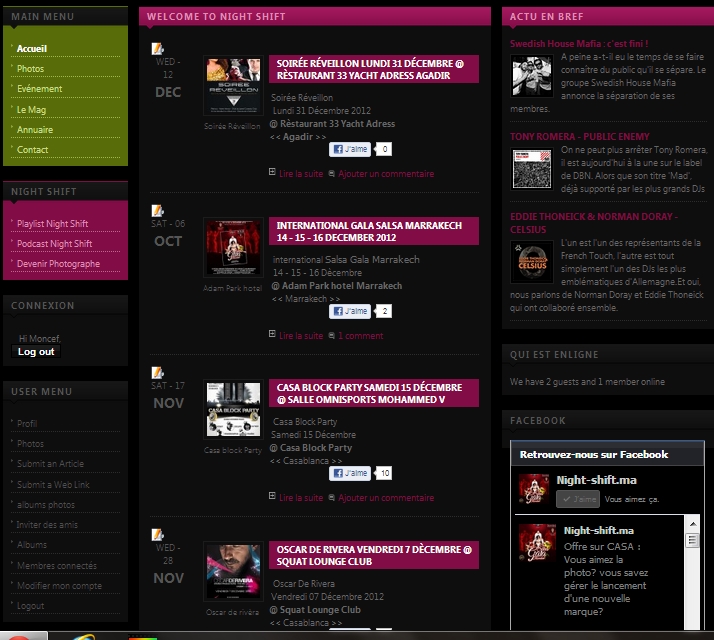Open the 1 comment link

(x=361, y=336)
